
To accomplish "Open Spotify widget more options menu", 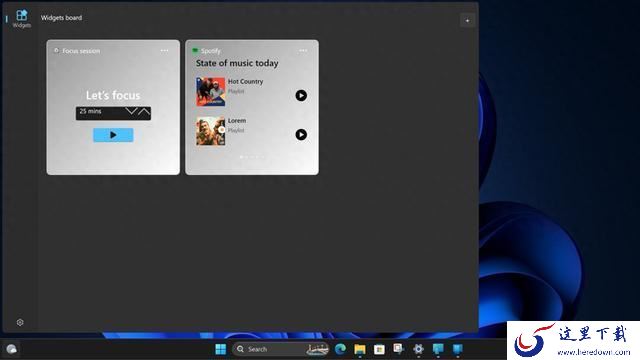I will tap(303, 51).
